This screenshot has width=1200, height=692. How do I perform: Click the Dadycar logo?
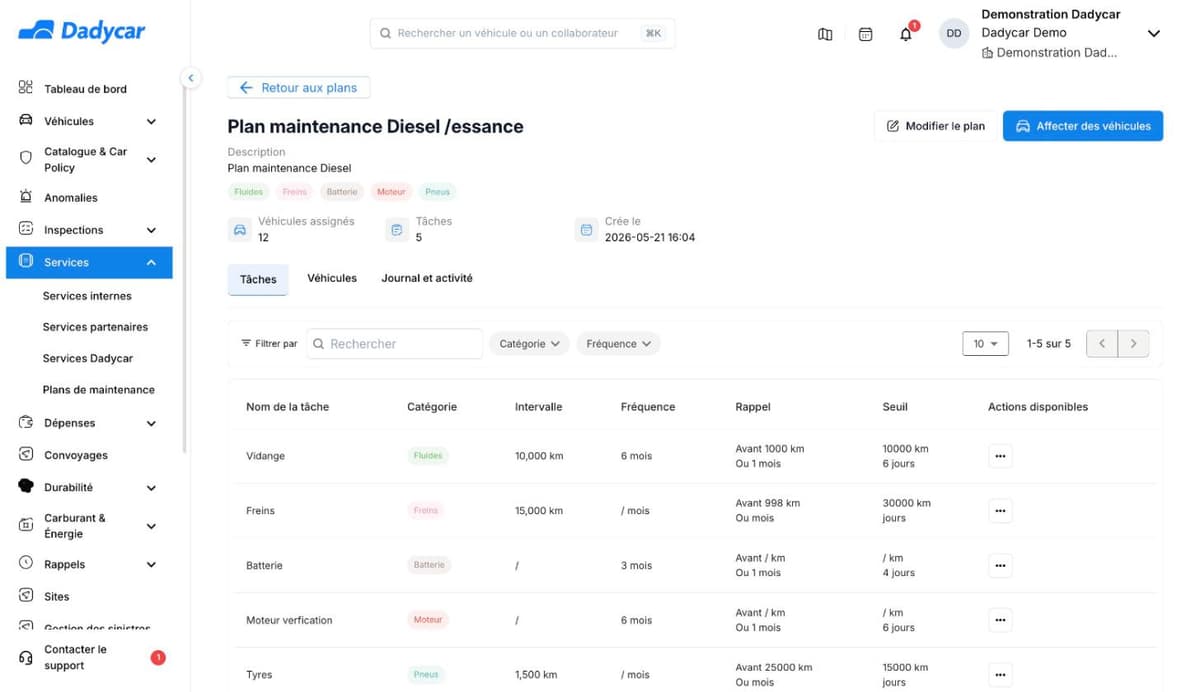81,31
